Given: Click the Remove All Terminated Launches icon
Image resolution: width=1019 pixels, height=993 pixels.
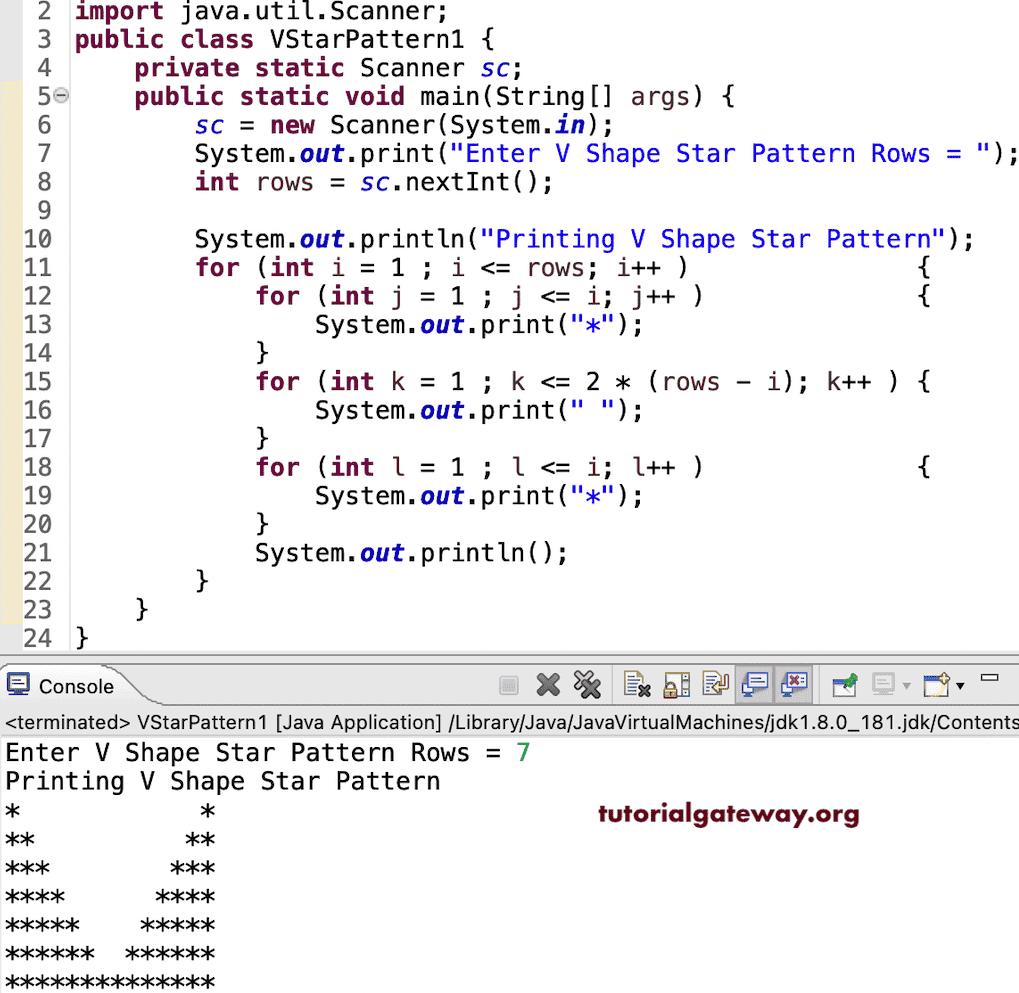Looking at the screenshot, I should (588, 684).
